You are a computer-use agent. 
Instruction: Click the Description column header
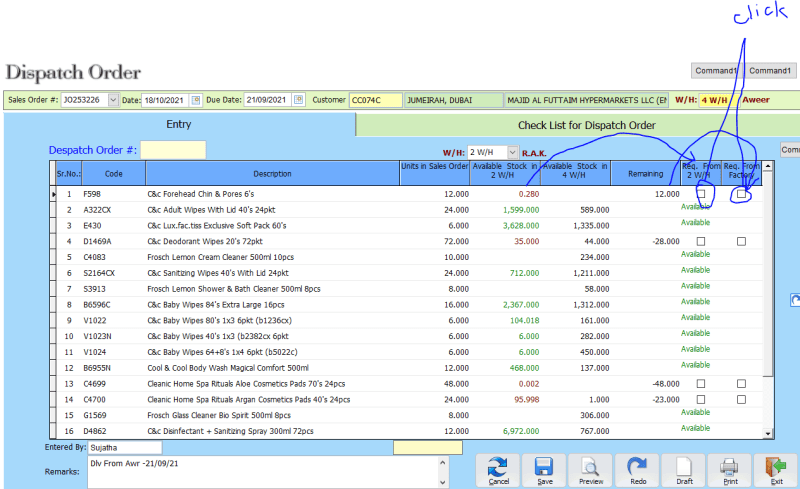pyautogui.click(x=272, y=174)
